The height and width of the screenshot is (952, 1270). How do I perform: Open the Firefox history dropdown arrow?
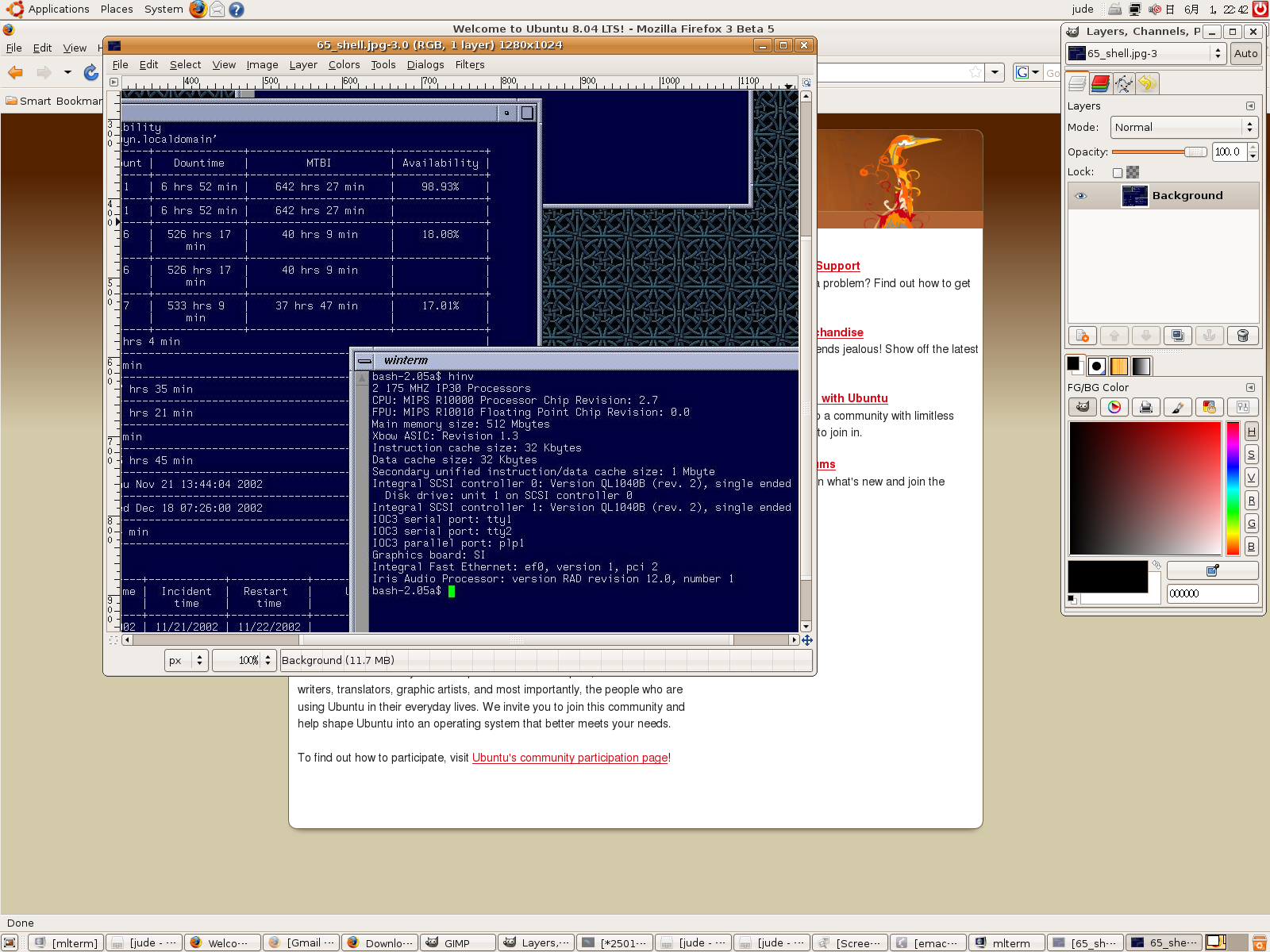point(67,72)
